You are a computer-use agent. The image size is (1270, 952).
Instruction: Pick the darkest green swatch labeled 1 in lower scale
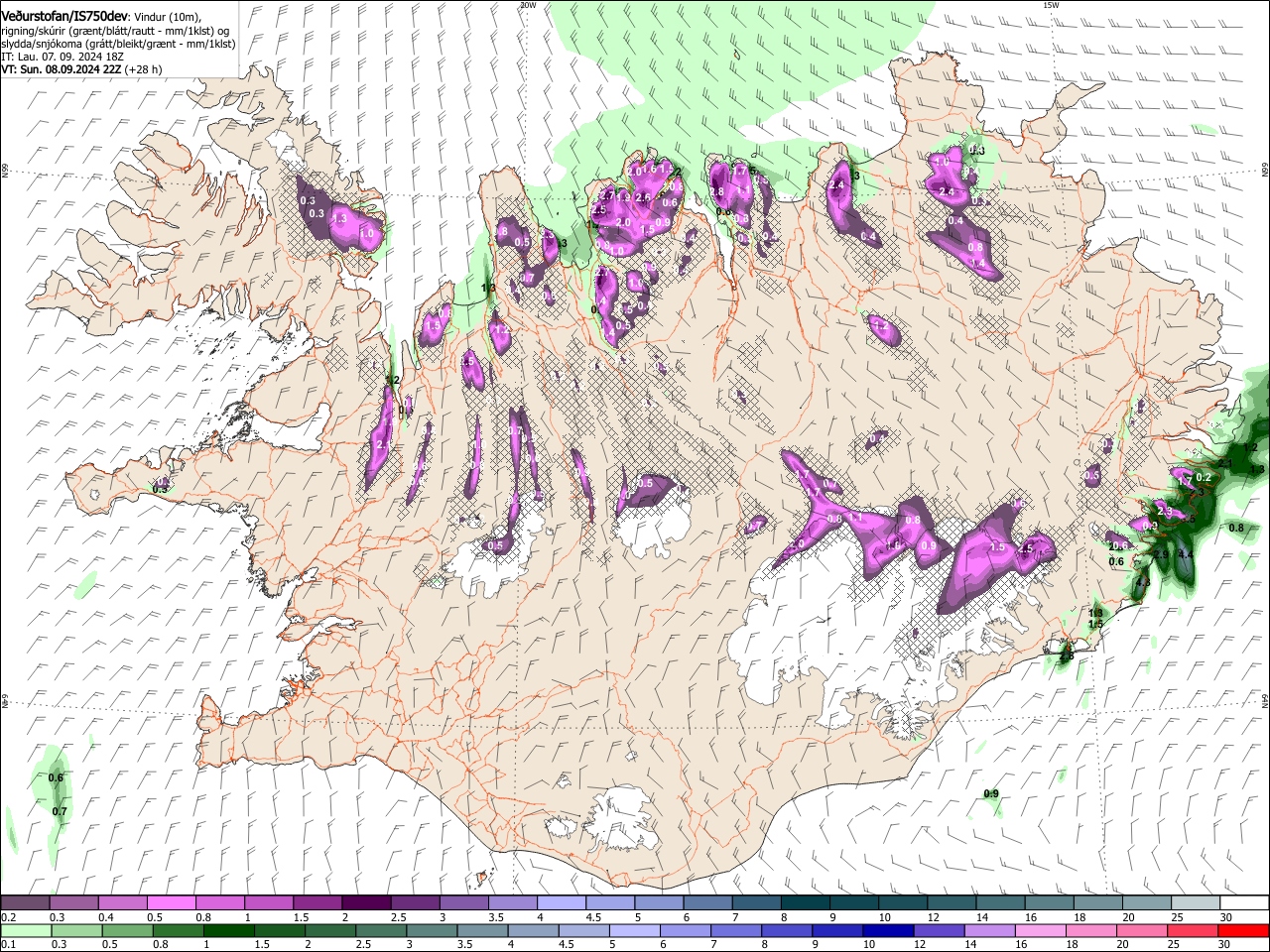pos(229,930)
